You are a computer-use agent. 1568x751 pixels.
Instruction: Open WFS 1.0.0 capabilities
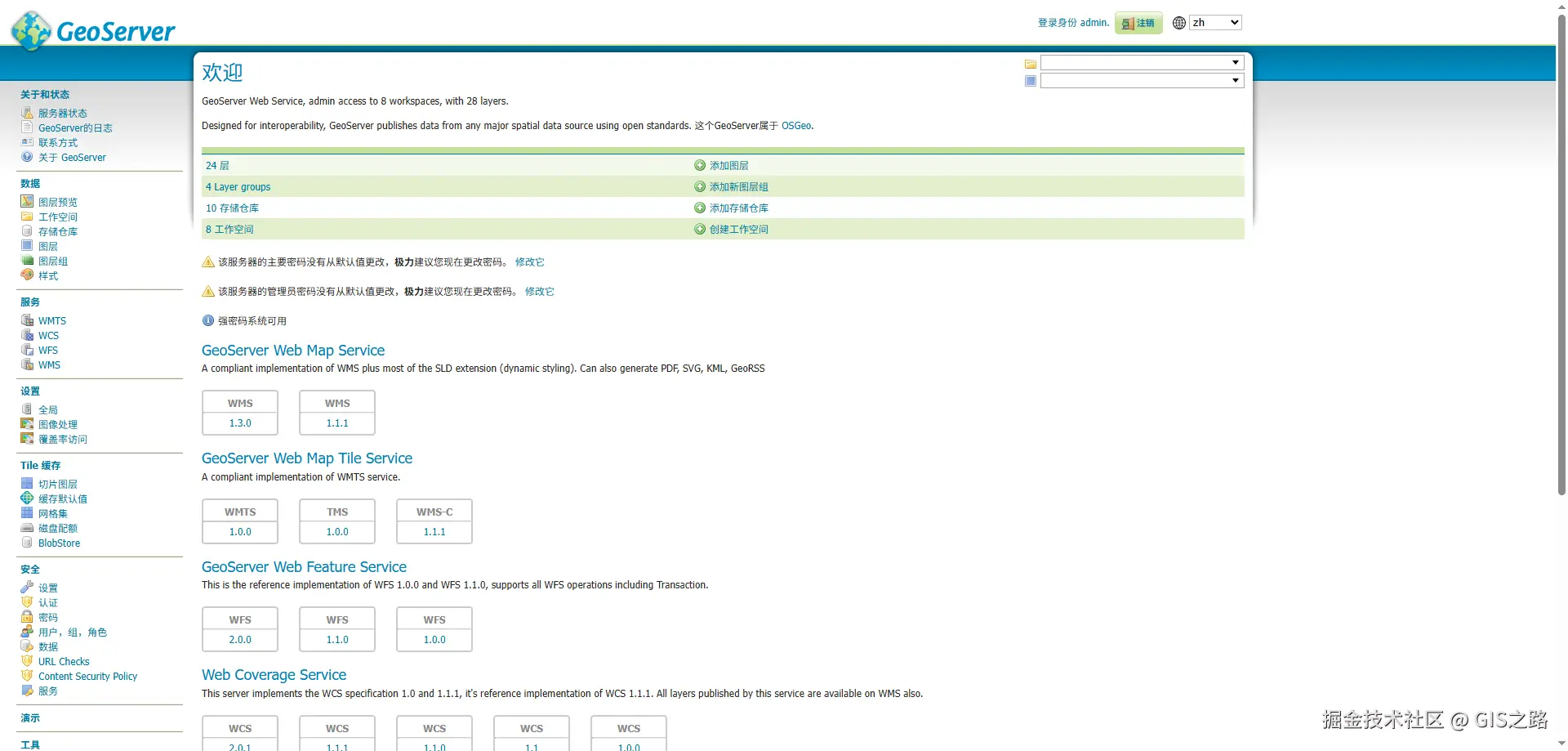point(434,640)
